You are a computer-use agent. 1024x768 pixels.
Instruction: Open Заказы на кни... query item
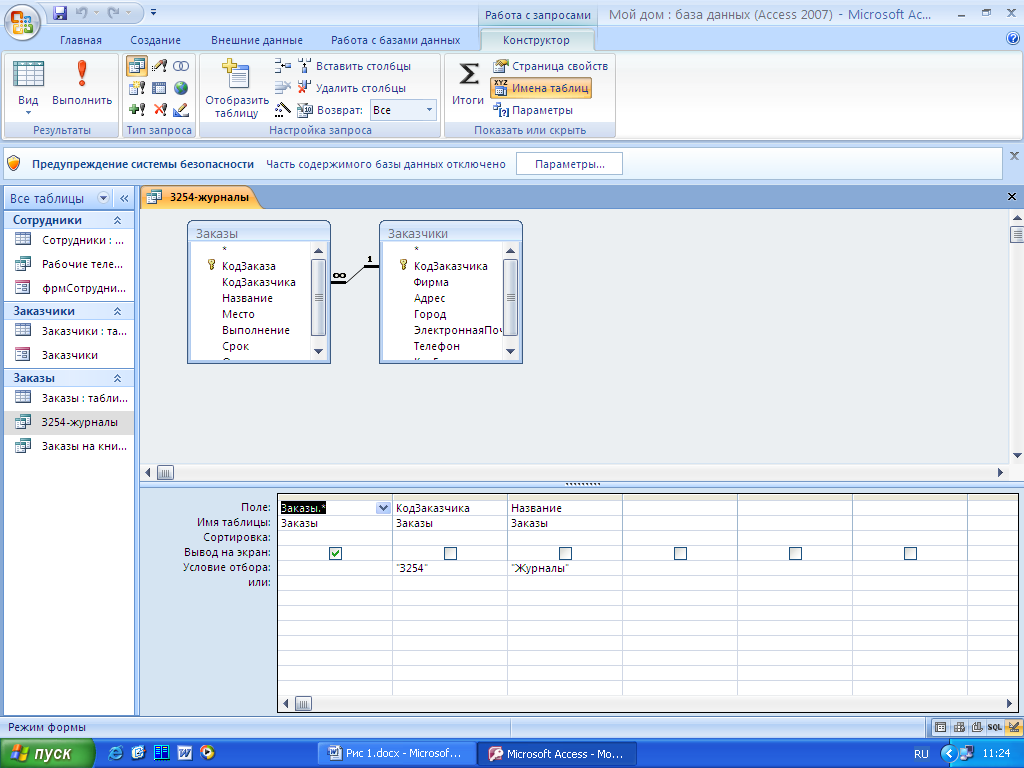71,446
